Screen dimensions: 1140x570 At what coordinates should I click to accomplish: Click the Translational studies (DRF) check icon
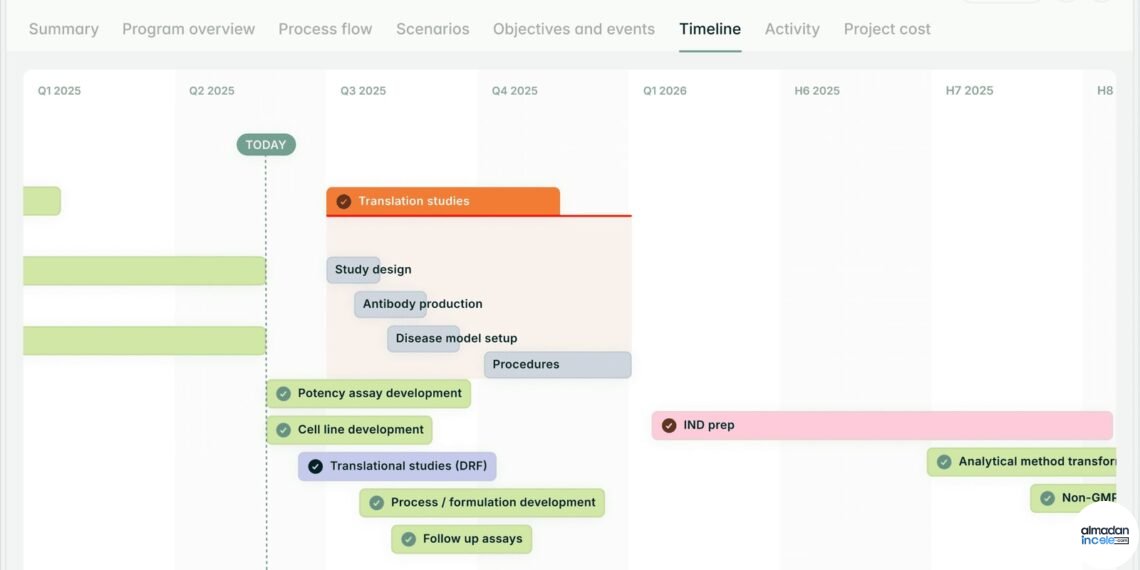coord(316,466)
